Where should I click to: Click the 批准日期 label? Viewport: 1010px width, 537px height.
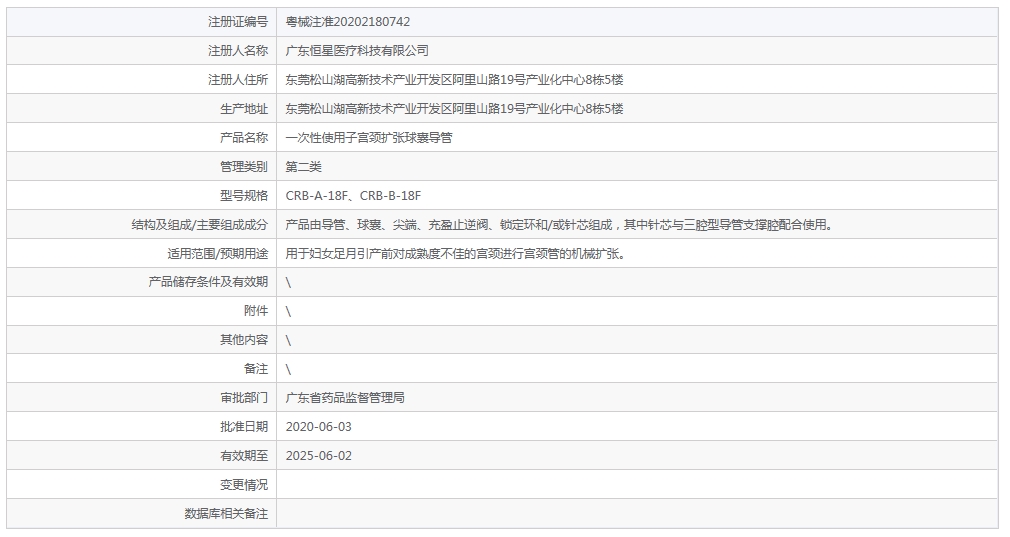click(x=243, y=427)
